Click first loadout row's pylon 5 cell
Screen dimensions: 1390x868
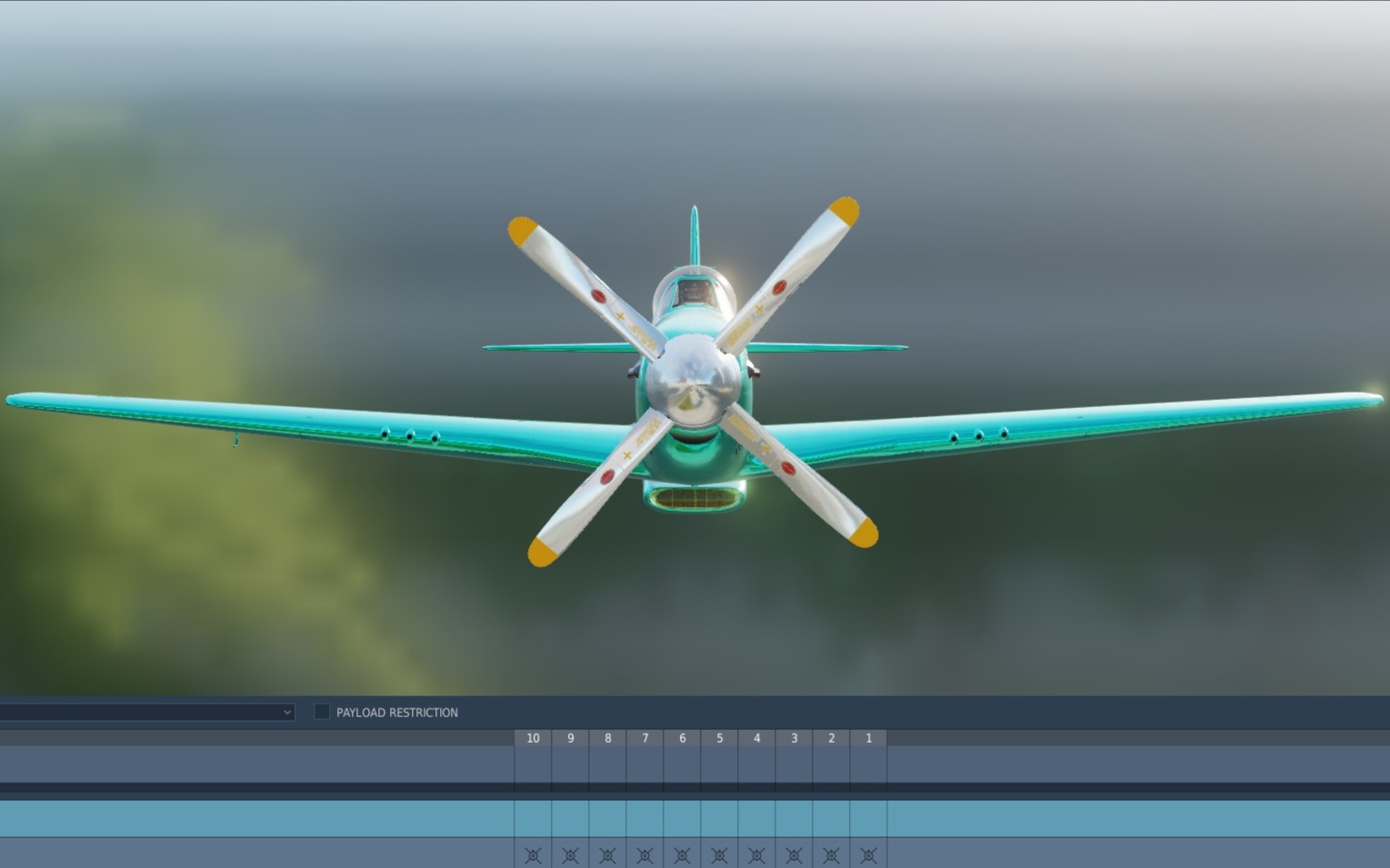719,763
